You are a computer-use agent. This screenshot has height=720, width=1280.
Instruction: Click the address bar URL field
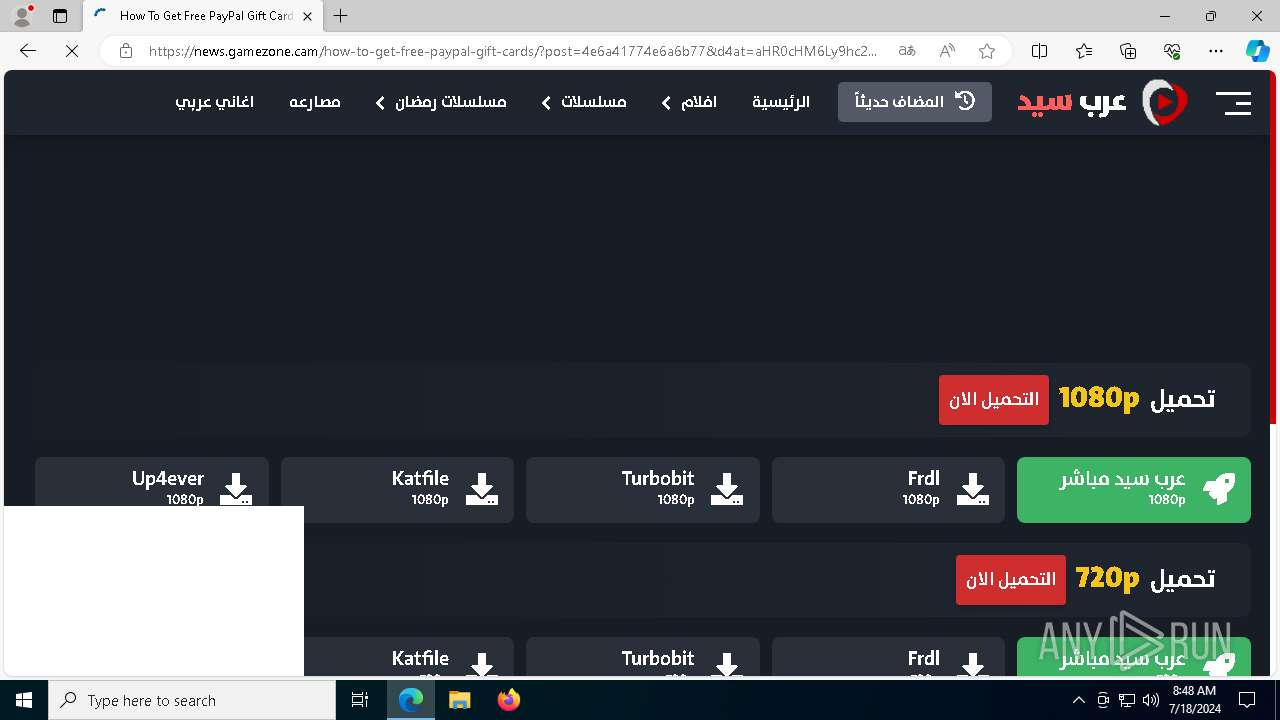click(x=513, y=51)
